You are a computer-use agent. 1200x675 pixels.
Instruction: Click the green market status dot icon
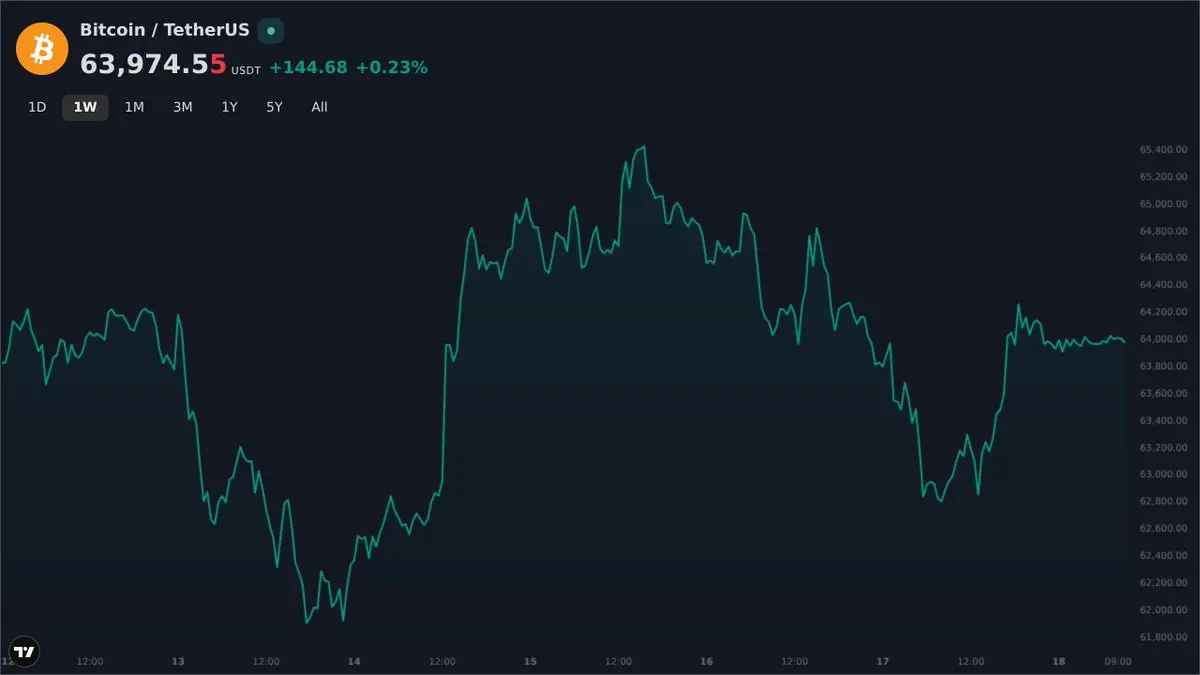pos(271,31)
